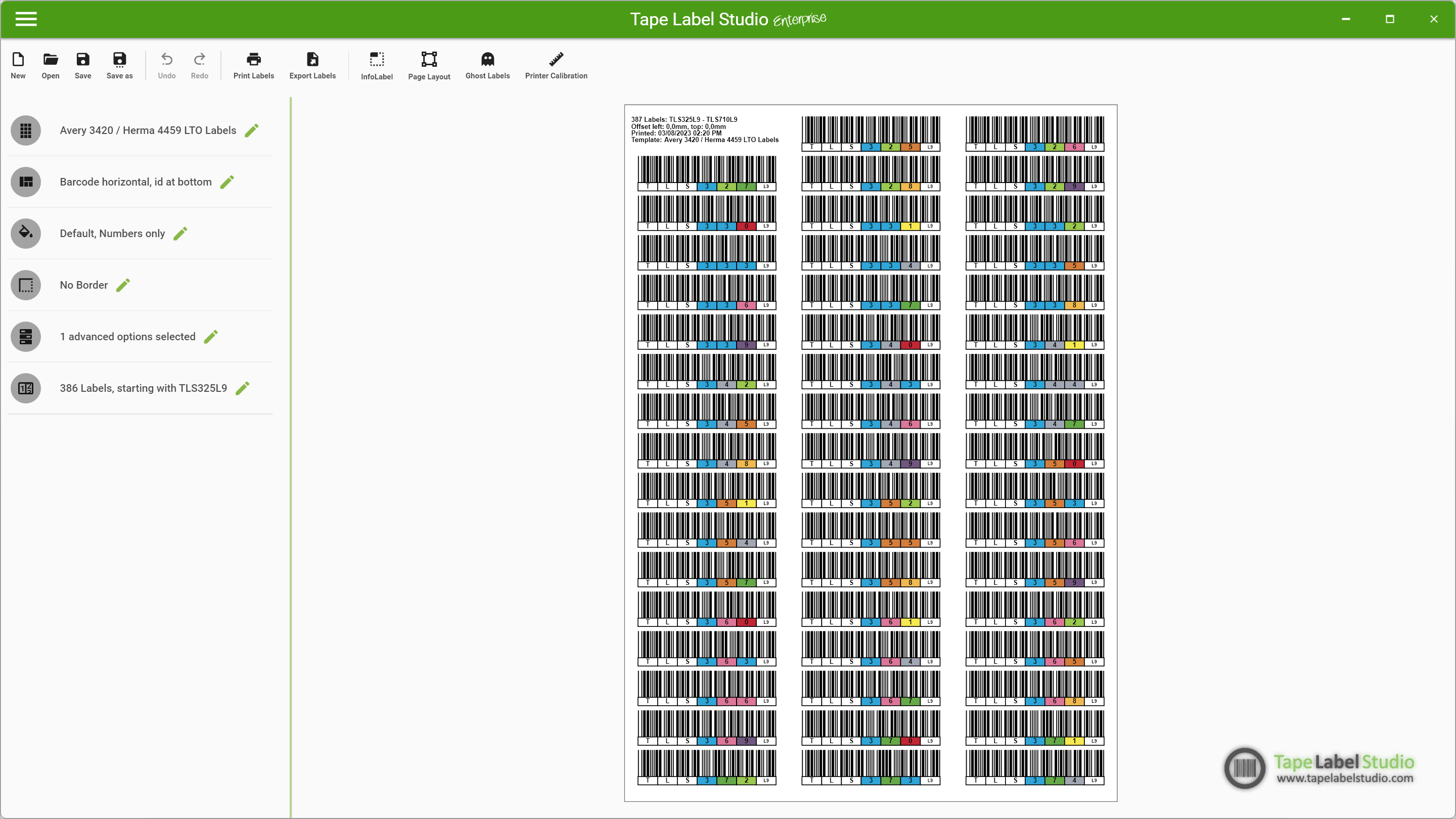
Task: Click www.tapelabelstudio.com link
Action: [x=1345, y=779]
